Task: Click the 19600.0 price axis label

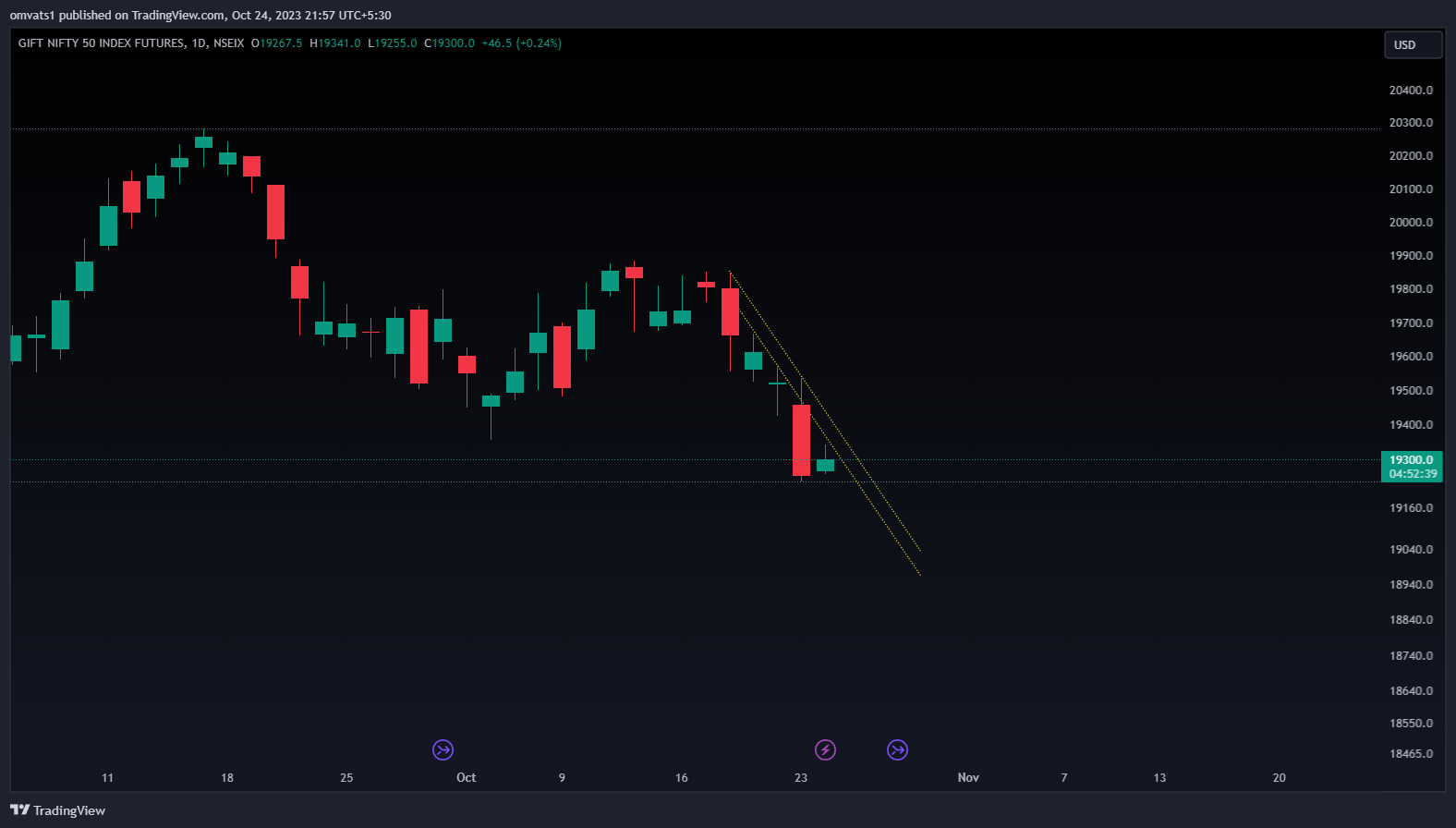Action: pos(1411,356)
